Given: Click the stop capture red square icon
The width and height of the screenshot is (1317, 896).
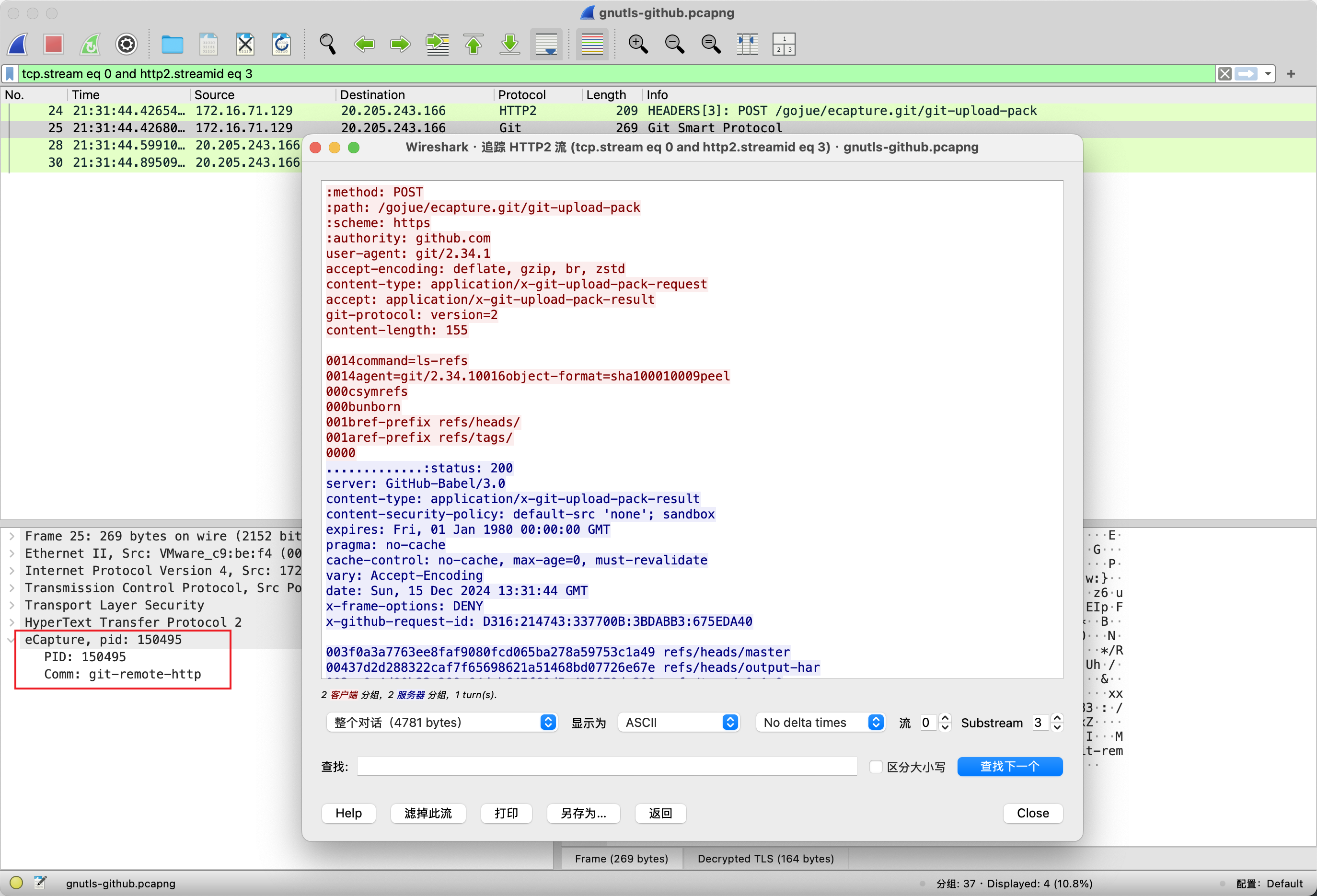Looking at the screenshot, I should [x=53, y=44].
